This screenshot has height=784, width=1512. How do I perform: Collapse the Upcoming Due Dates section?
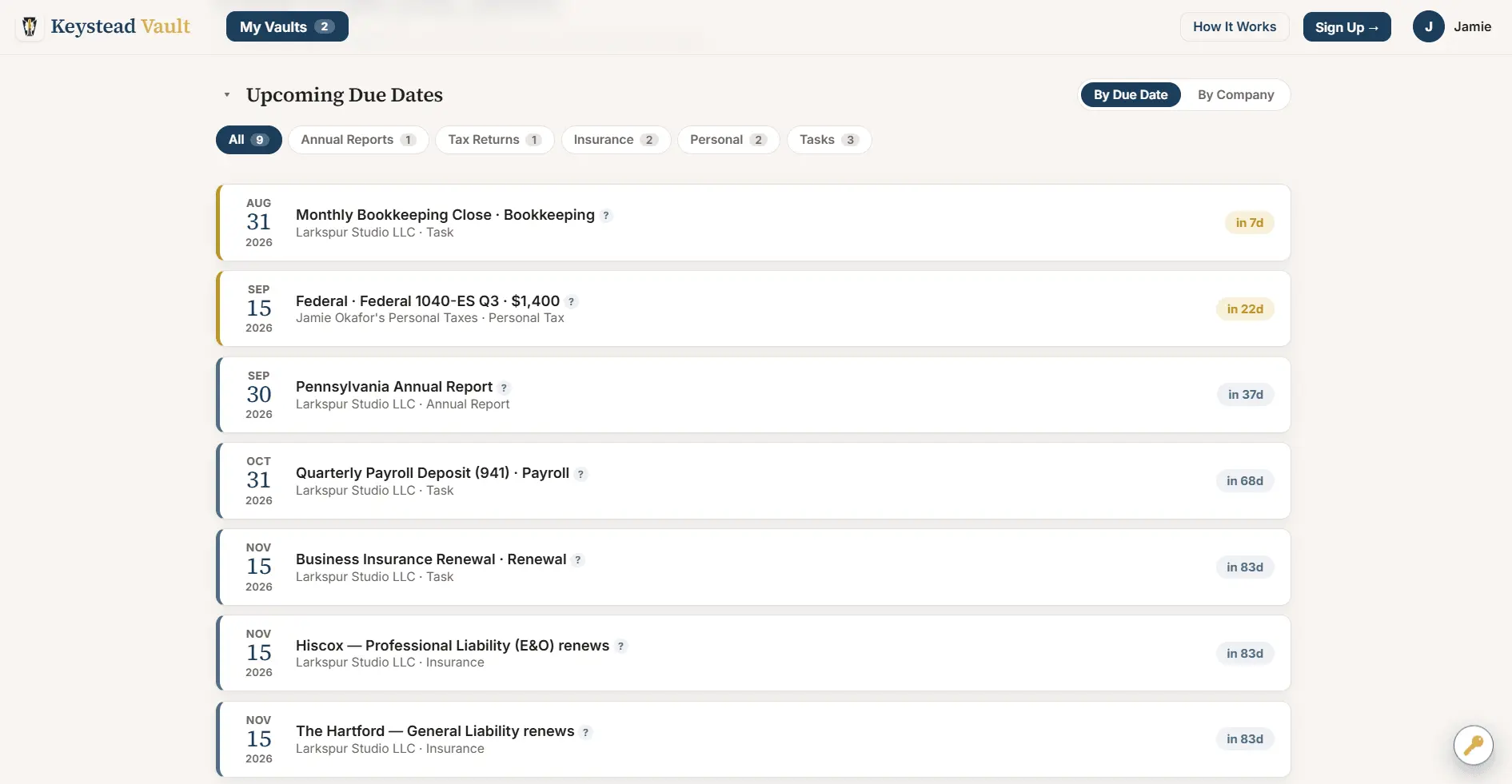click(227, 94)
